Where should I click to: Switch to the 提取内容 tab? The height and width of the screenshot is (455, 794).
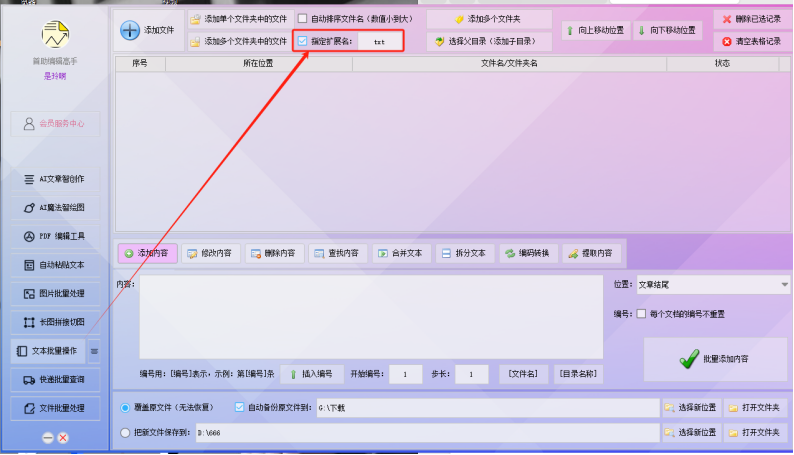point(592,253)
